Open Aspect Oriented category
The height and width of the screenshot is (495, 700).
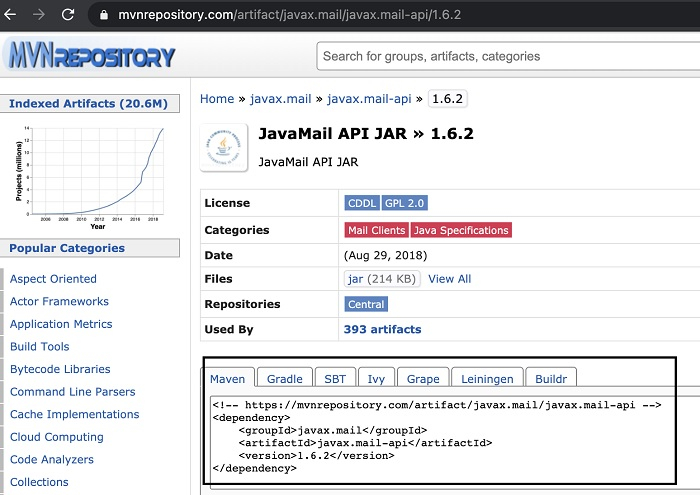point(53,279)
